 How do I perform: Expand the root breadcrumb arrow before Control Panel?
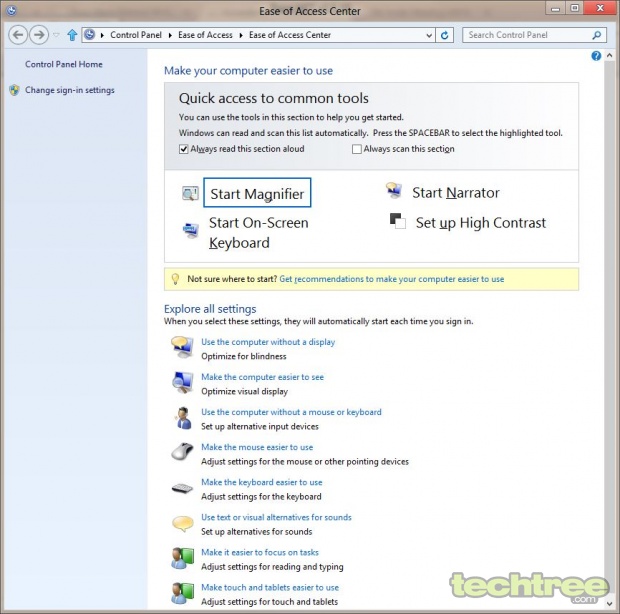[102, 35]
